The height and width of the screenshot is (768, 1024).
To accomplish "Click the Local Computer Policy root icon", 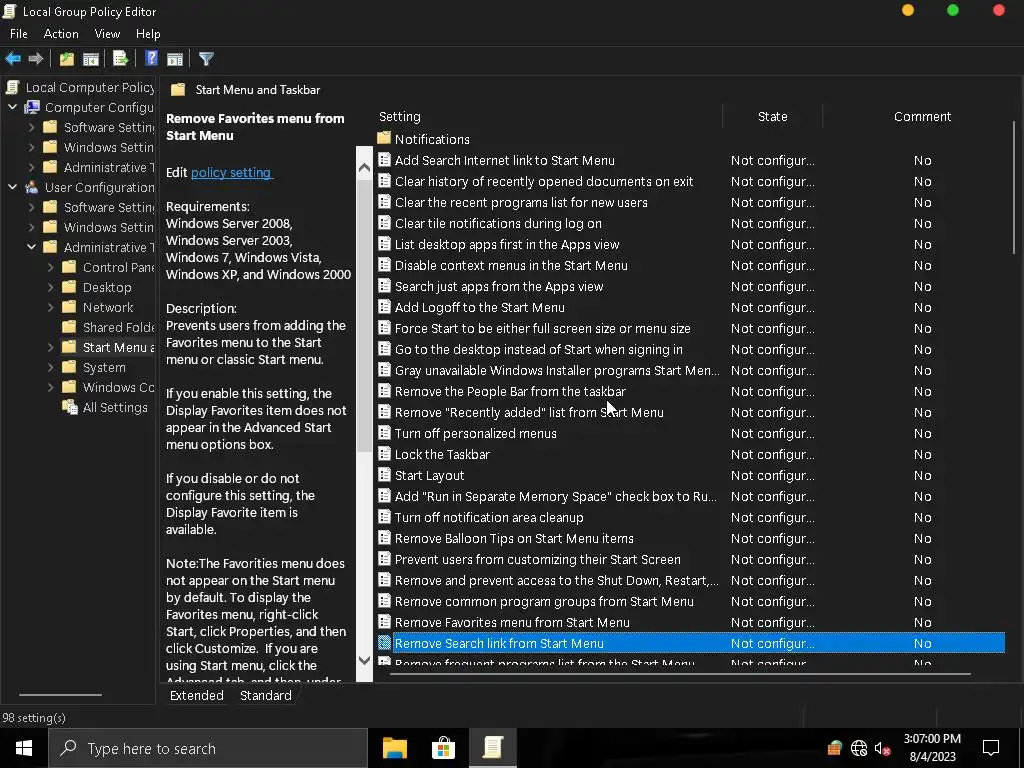I will point(12,87).
